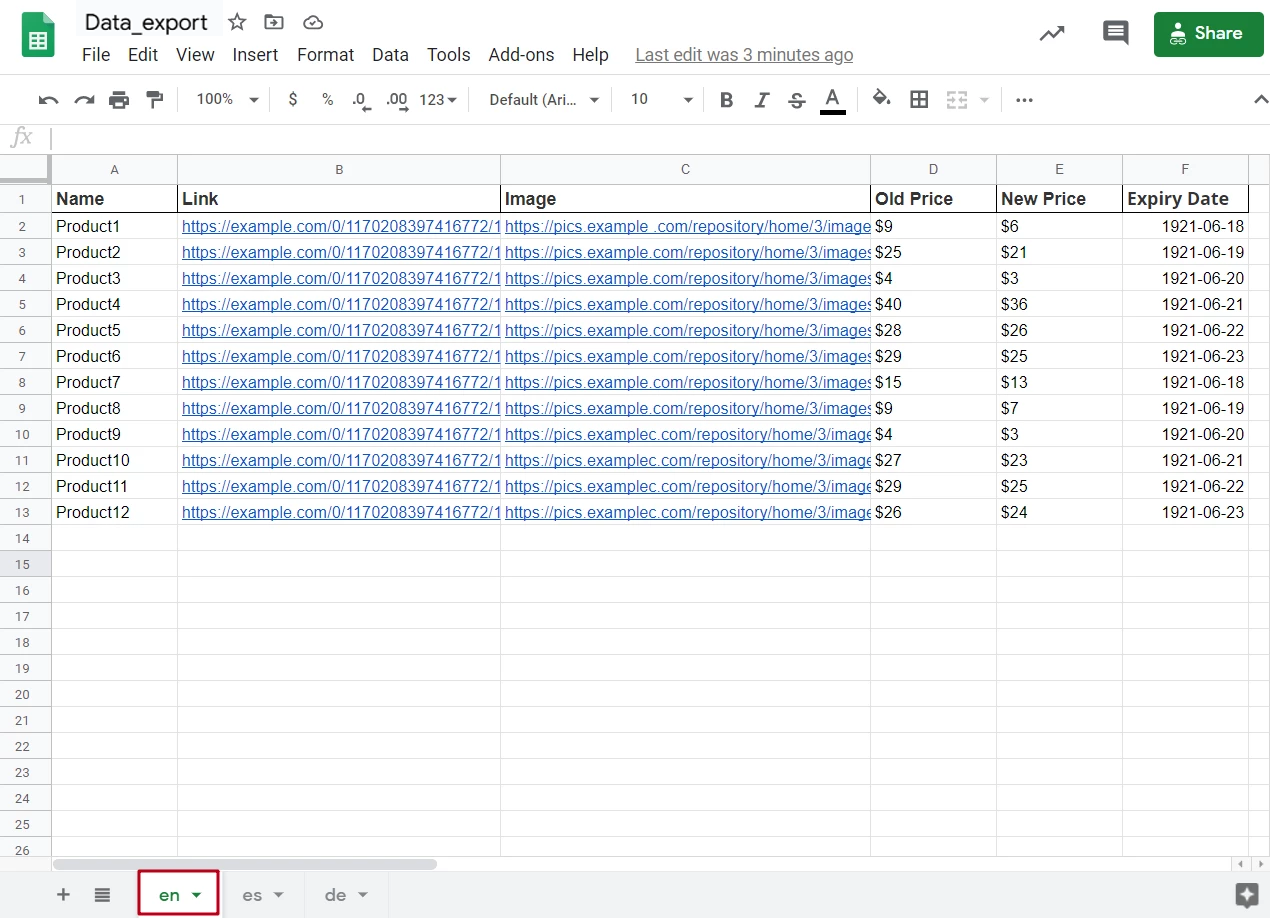The height and width of the screenshot is (918, 1270).
Task: Activate the paint format tool
Action: click(154, 100)
